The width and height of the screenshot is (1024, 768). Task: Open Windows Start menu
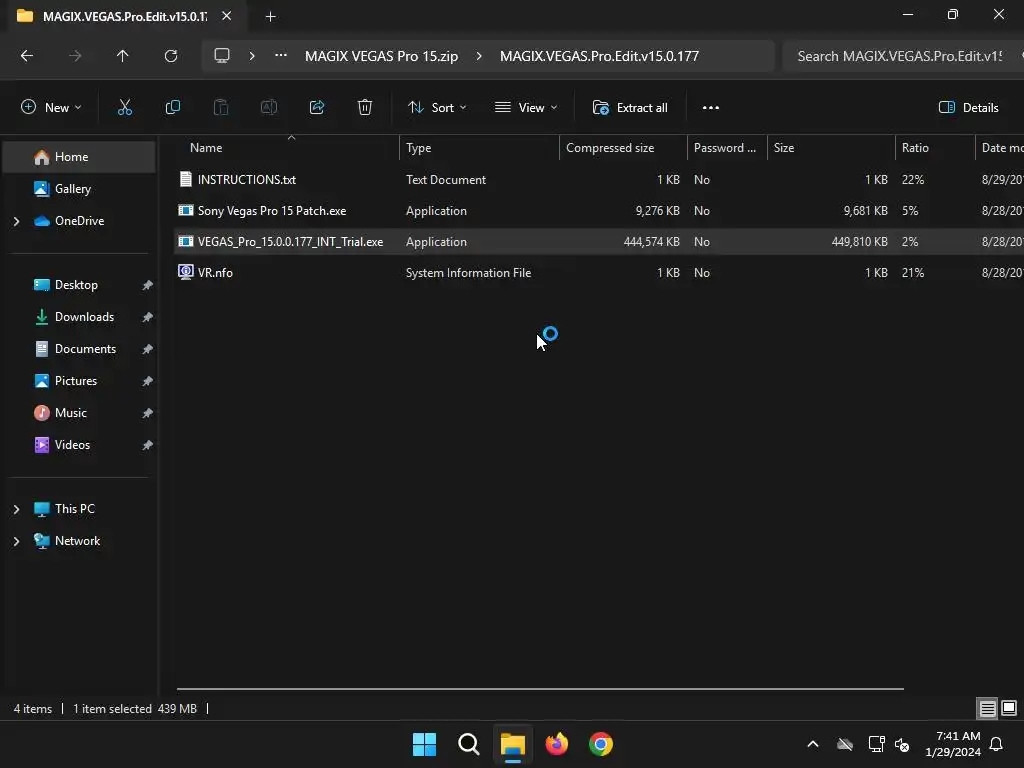(424, 744)
